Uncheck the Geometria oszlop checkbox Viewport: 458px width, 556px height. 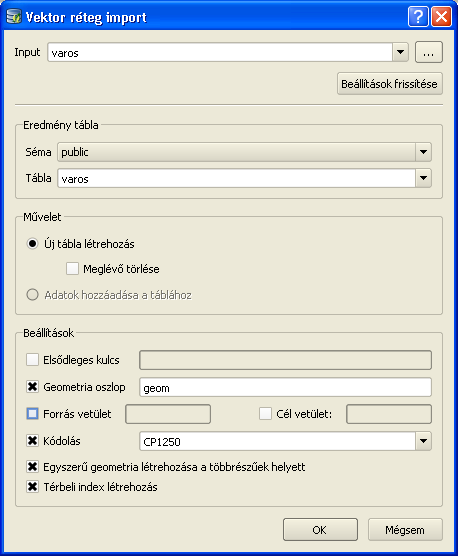point(32,387)
